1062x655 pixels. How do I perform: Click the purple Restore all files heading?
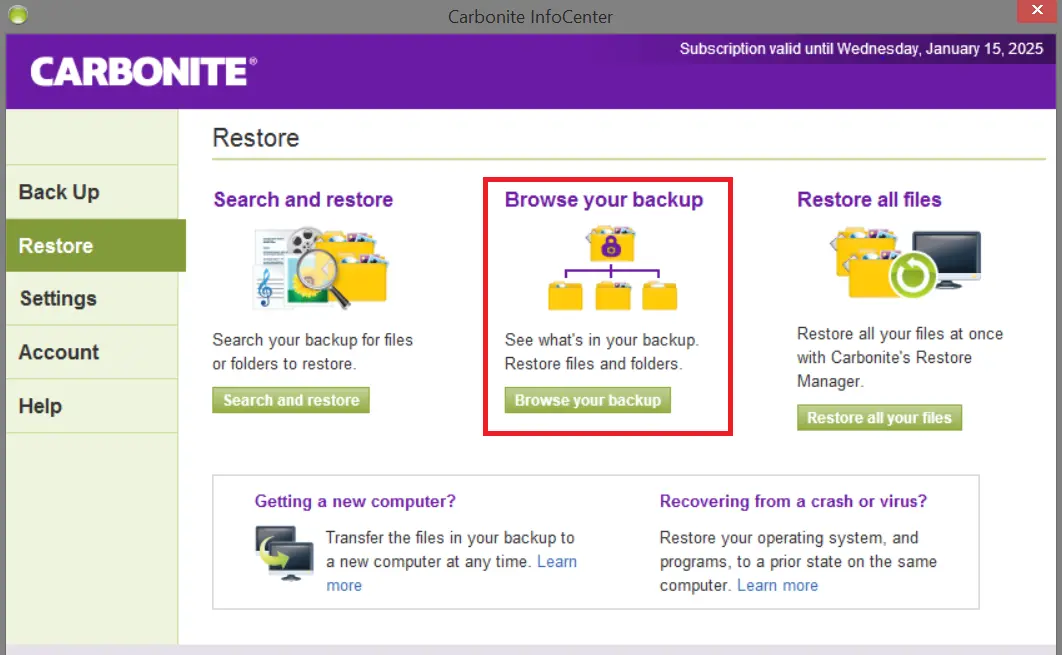coord(869,200)
